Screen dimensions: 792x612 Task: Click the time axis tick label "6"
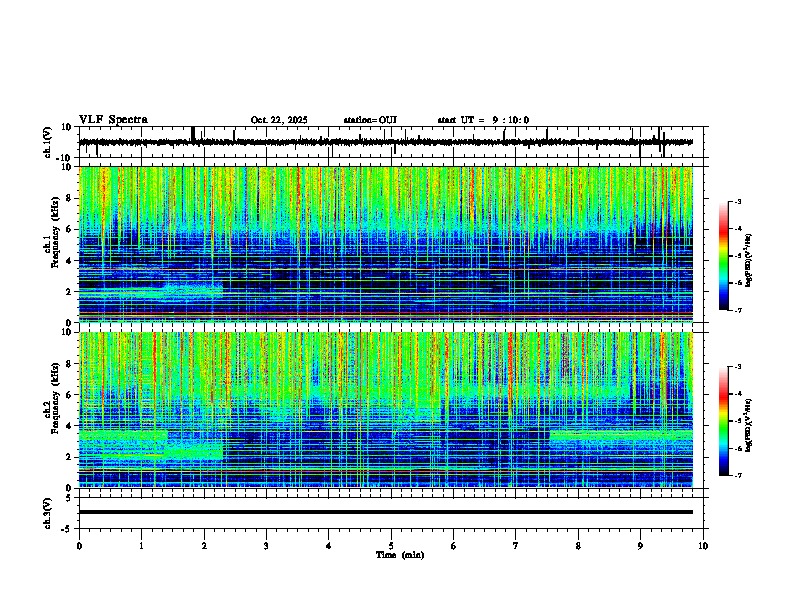pos(454,546)
